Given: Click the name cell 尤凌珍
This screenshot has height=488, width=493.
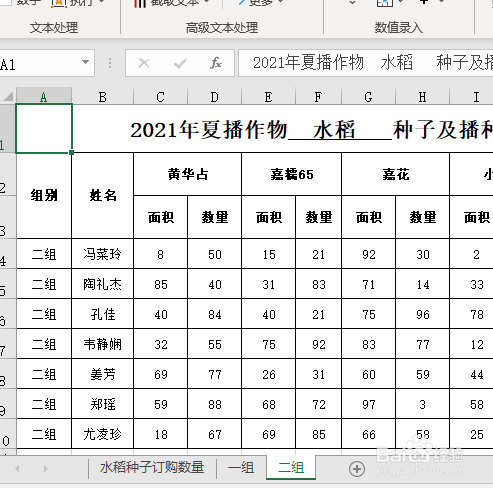Looking at the screenshot, I should pyautogui.click(x=102, y=434).
